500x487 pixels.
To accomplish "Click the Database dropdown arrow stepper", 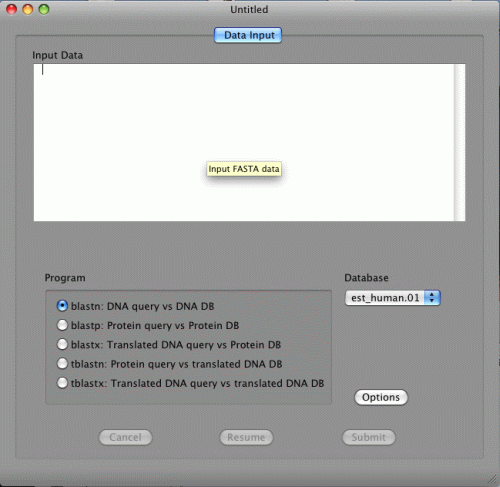I will [432, 298].
